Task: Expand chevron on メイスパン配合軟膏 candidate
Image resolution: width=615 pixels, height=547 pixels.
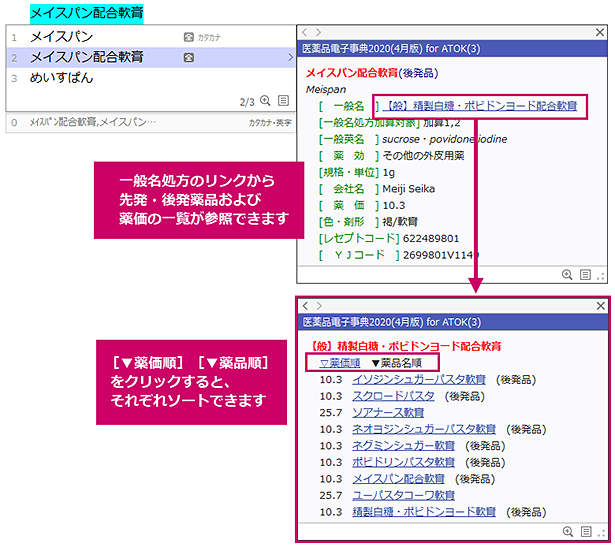Action: [290, 58]
